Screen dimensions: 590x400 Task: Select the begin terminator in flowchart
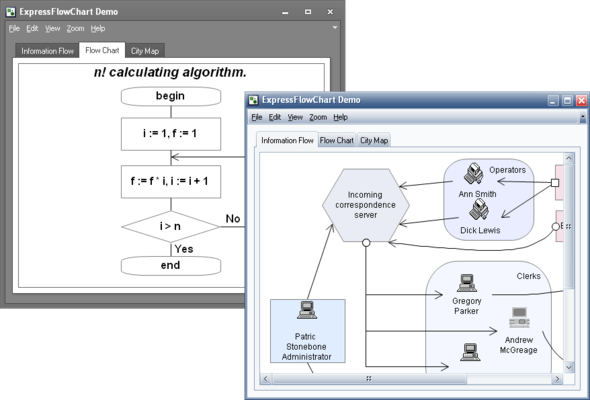(x=171, y=96)
